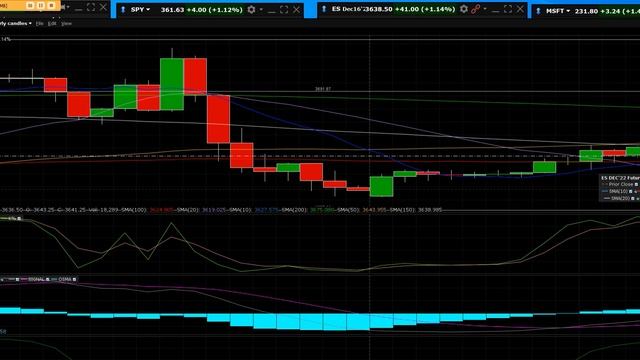This screenshot has width=640, height=360.
Task: Select SPY price 361.63 text
Action: click(x=172, y=9)
